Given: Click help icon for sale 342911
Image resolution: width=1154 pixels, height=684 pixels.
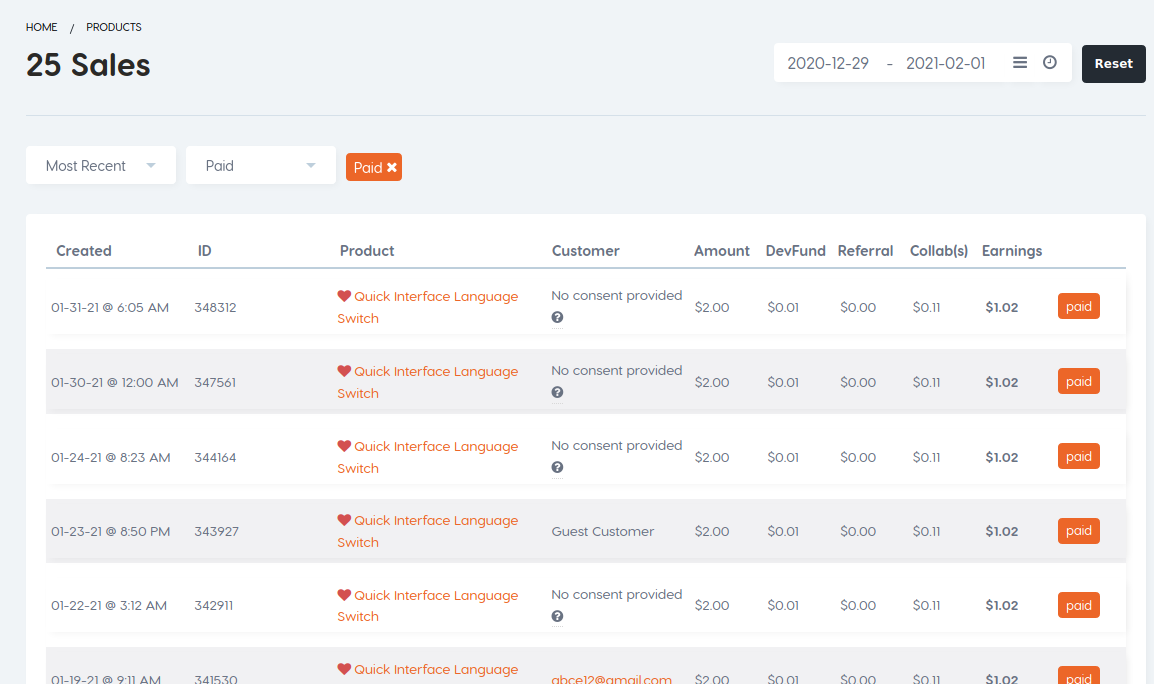Looking at the screenshot, I should tap(557, 616).
